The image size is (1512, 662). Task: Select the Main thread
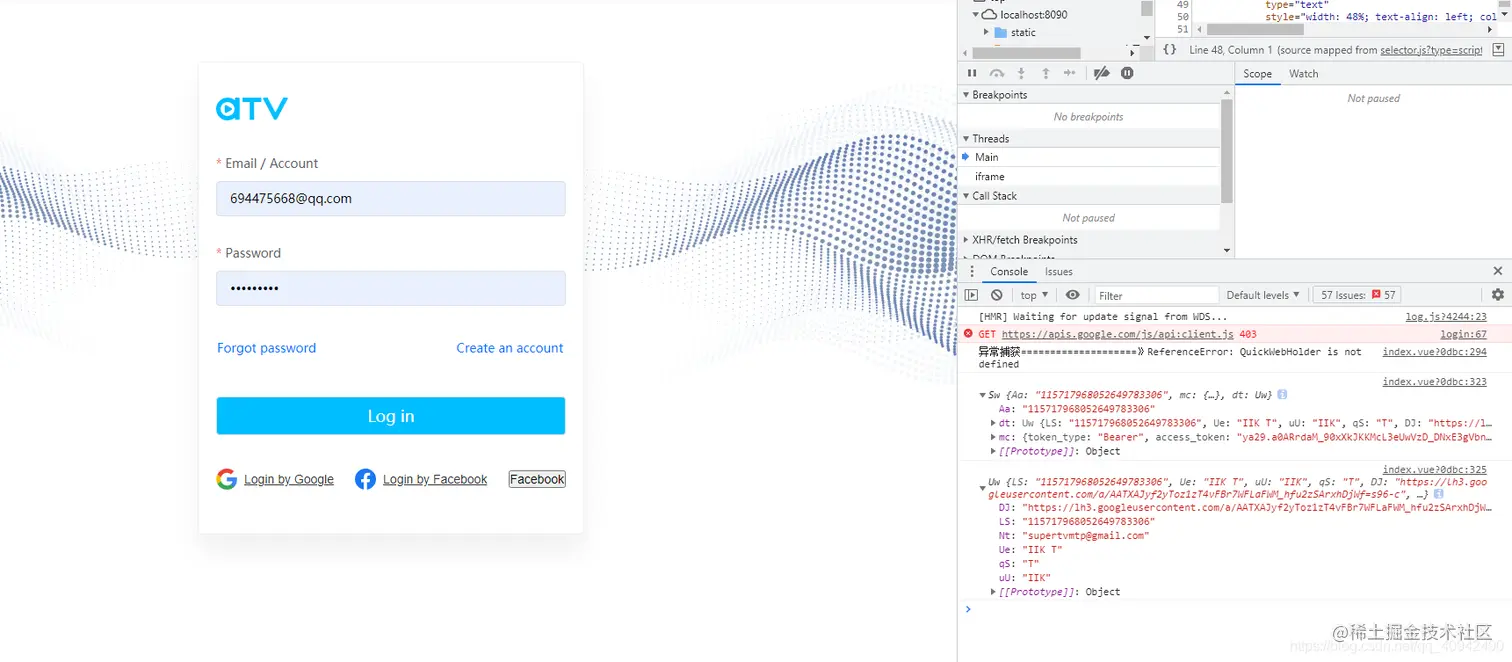[1091, 157]
